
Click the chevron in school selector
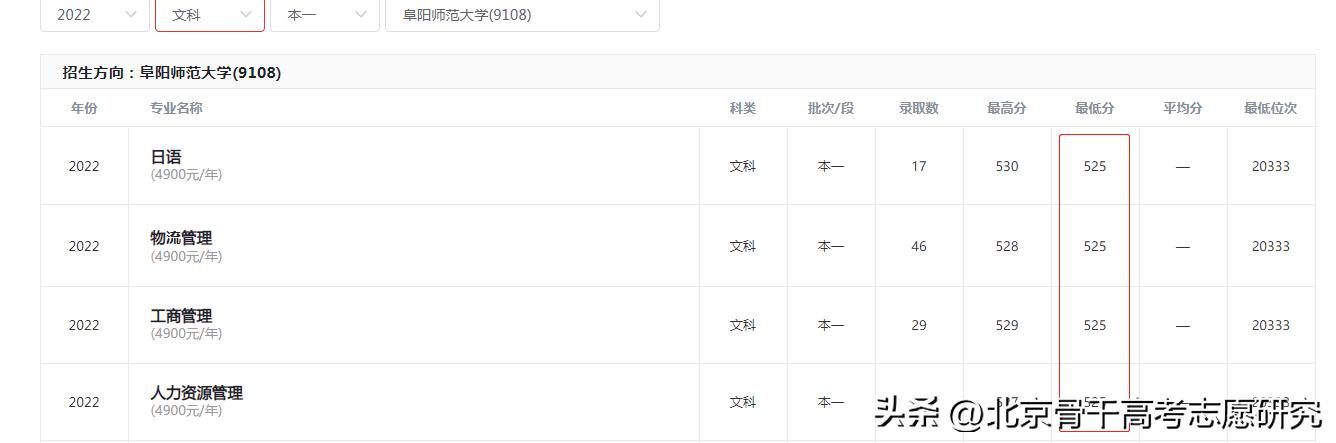pyautogui.click(x=640, y=15)
